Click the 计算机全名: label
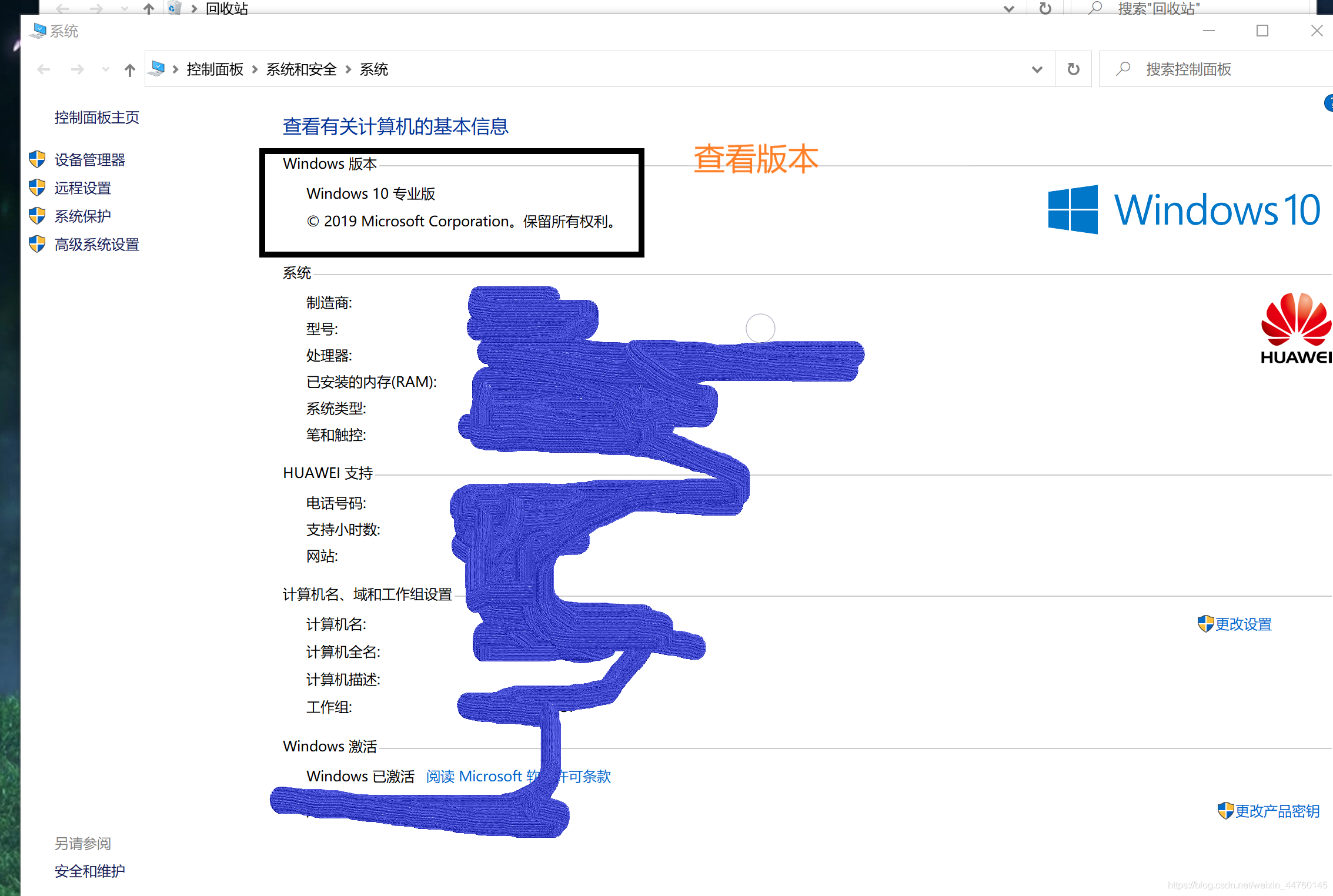The height and width of the screenshot is (896, 1333). coord(343,652)
